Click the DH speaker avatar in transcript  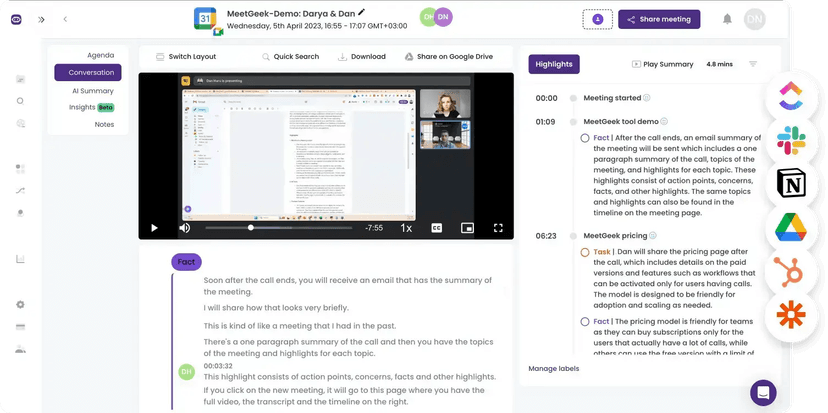coord(186,372)
